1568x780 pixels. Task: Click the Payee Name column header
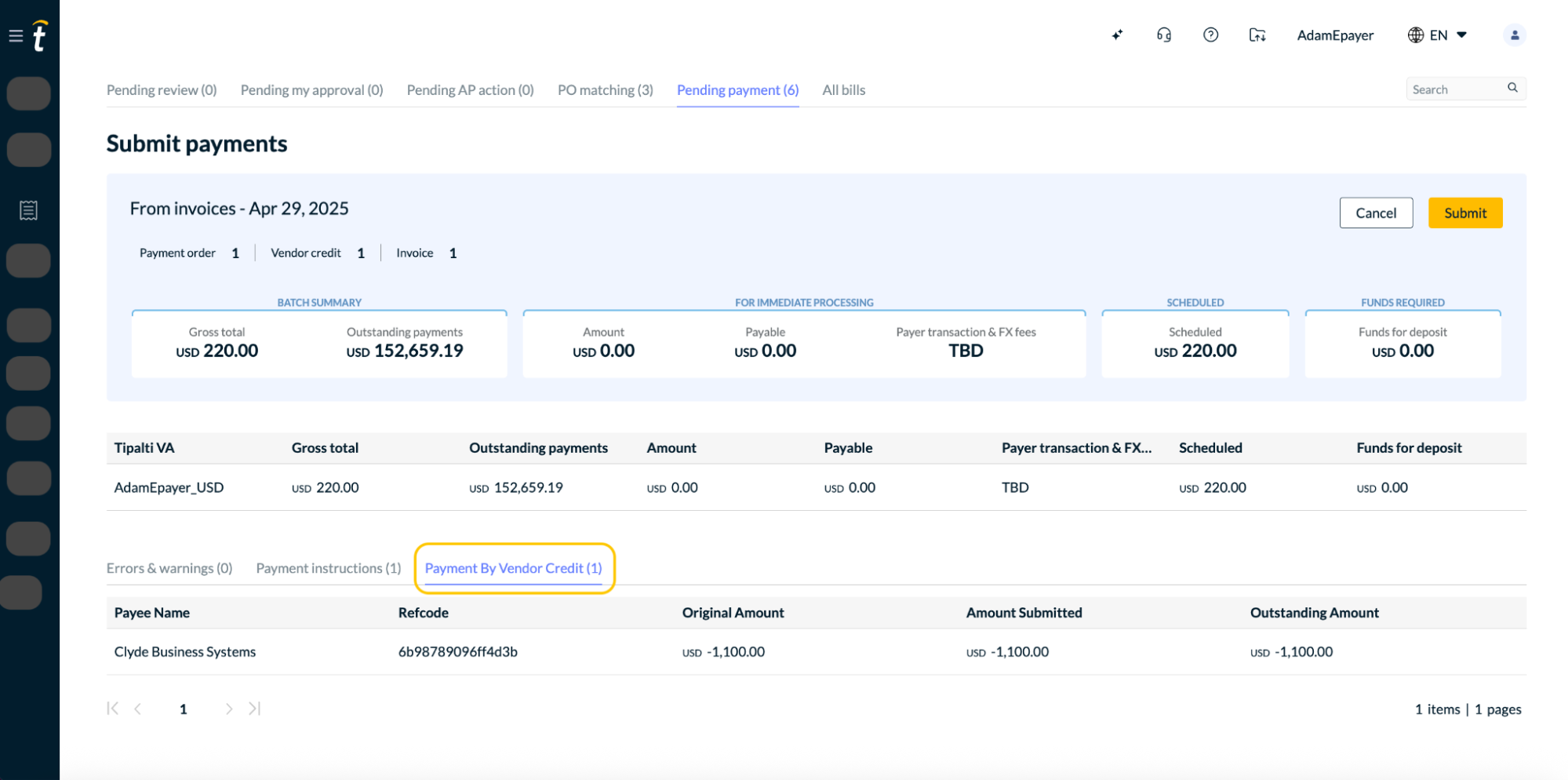152,613
